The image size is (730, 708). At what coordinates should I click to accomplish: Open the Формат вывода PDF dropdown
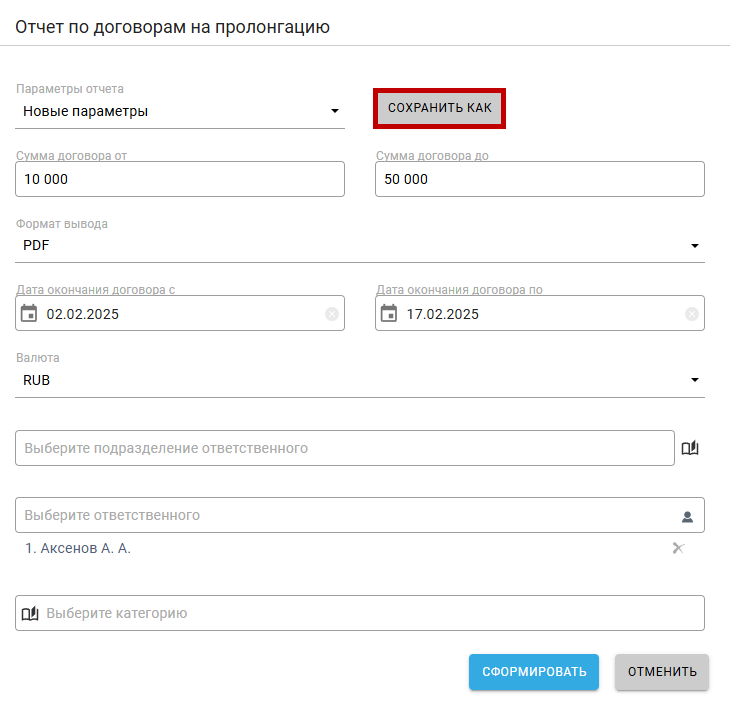[x=695, y=245]
